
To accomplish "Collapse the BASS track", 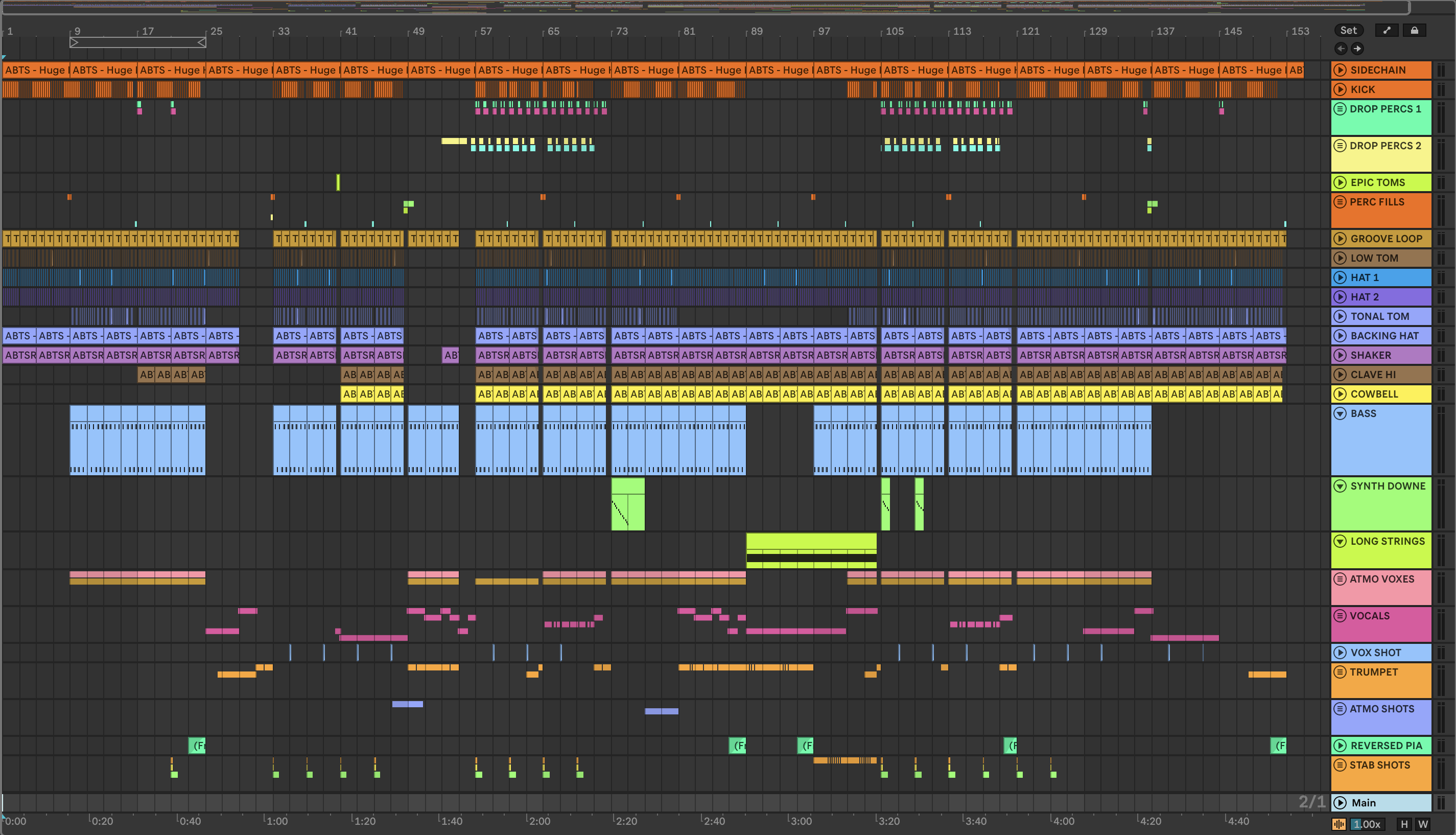I will click(1340, 413).
